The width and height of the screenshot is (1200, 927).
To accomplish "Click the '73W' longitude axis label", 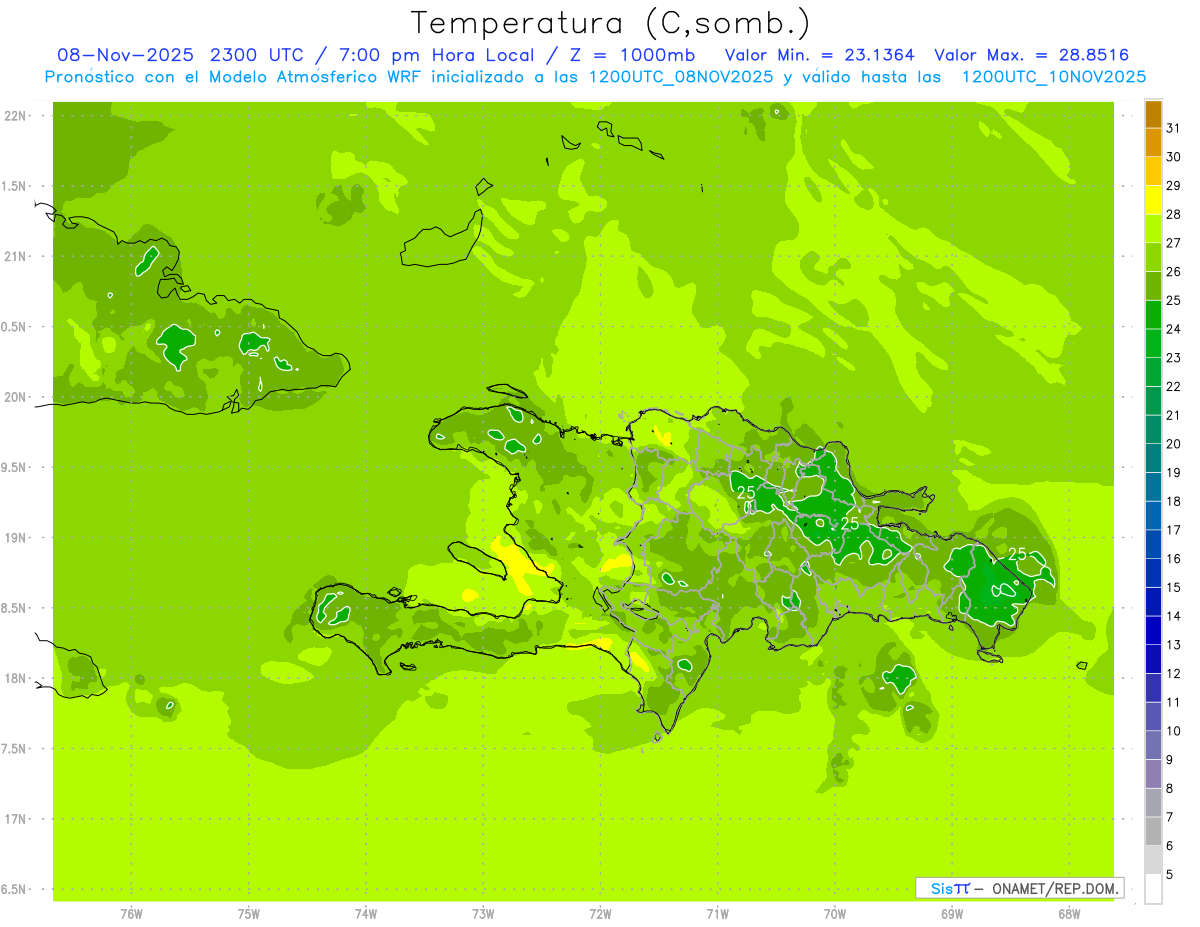I will (483, 914).
